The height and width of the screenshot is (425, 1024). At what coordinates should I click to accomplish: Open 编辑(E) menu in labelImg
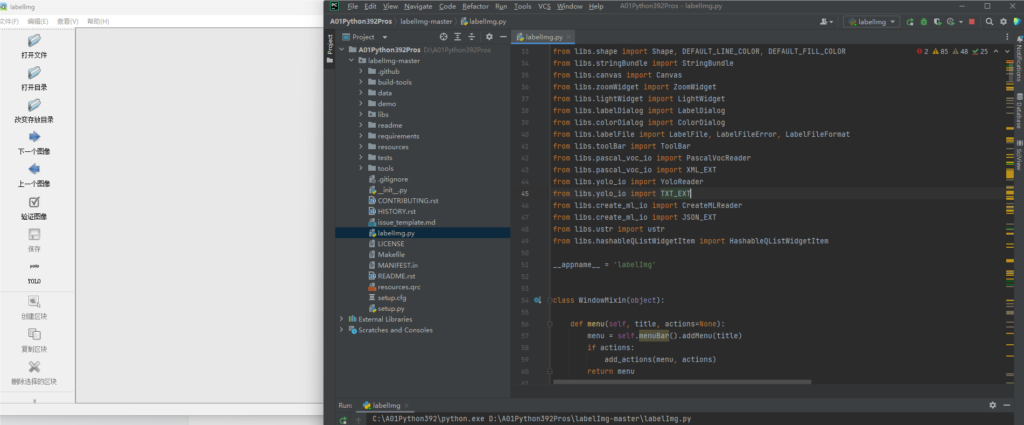click(38, 22)
